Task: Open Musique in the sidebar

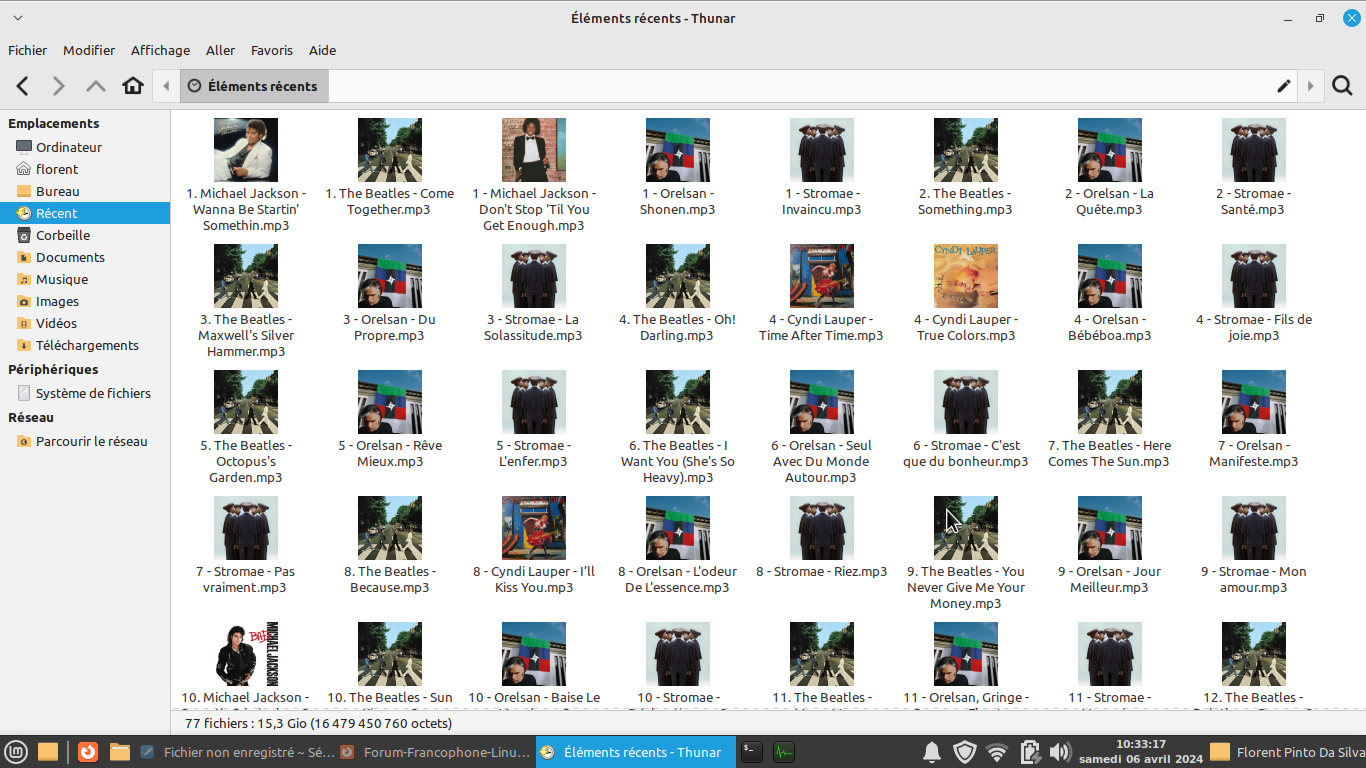Action: point(85,279)
